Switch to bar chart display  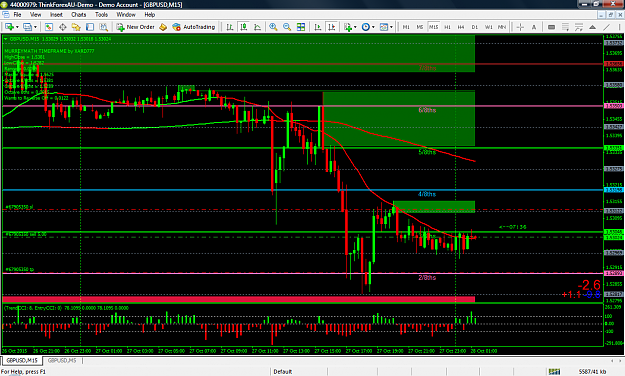(x=230, y=27)
